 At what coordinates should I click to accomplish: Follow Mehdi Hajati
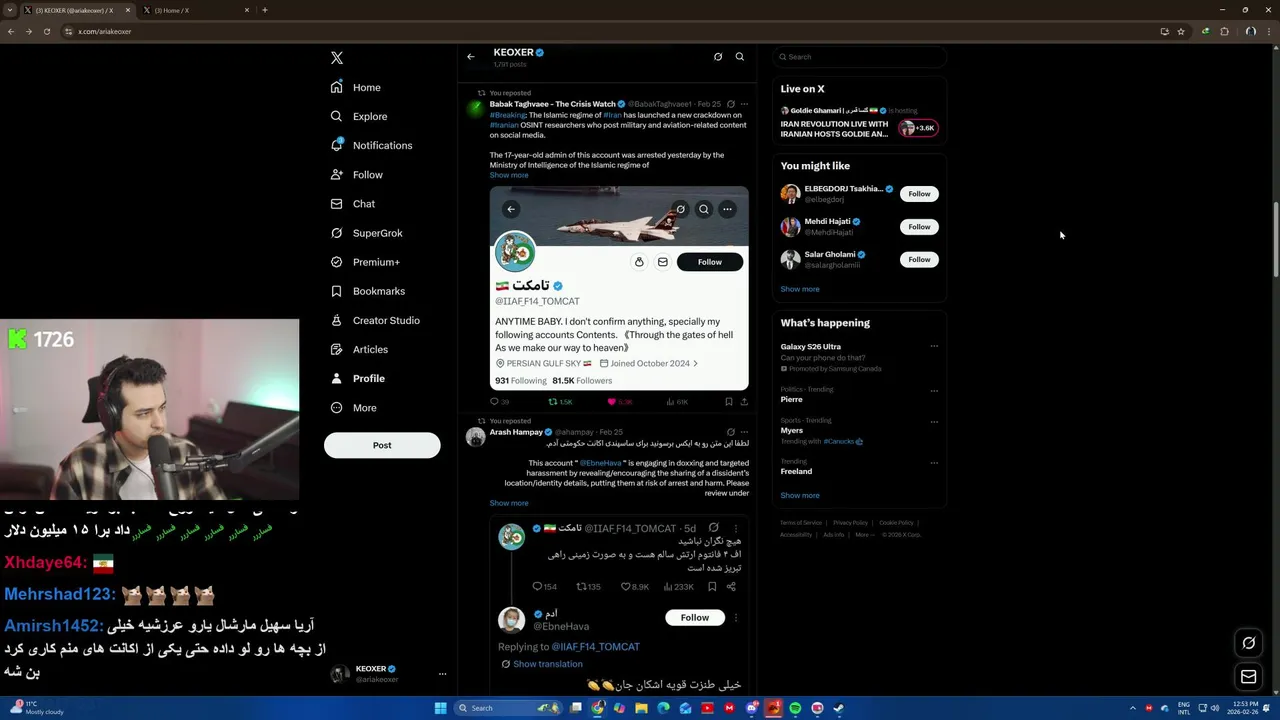point(919,227)
